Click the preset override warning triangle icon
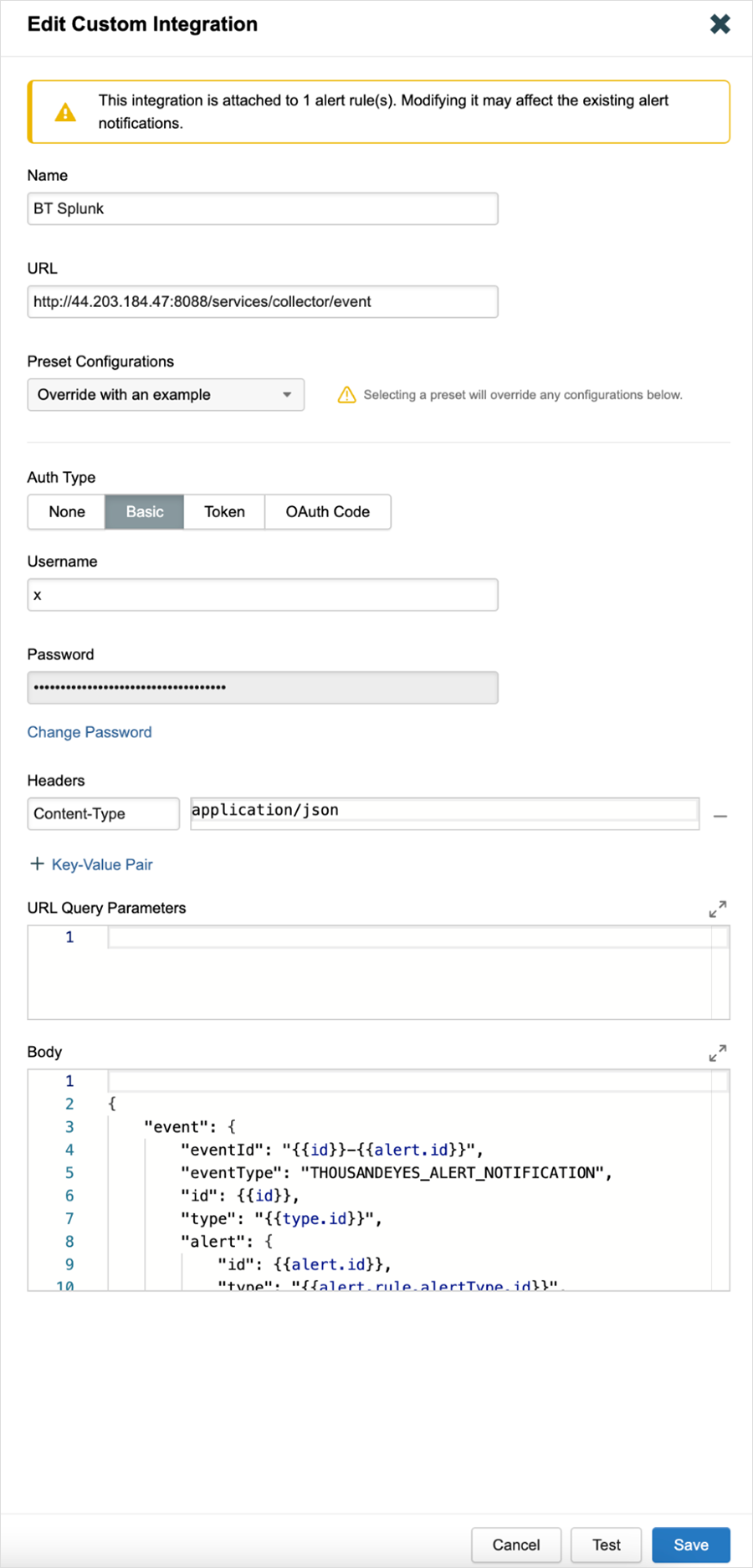Image resolution: width=753 pixels, height=1568 pixels. (x=346, y=395)
